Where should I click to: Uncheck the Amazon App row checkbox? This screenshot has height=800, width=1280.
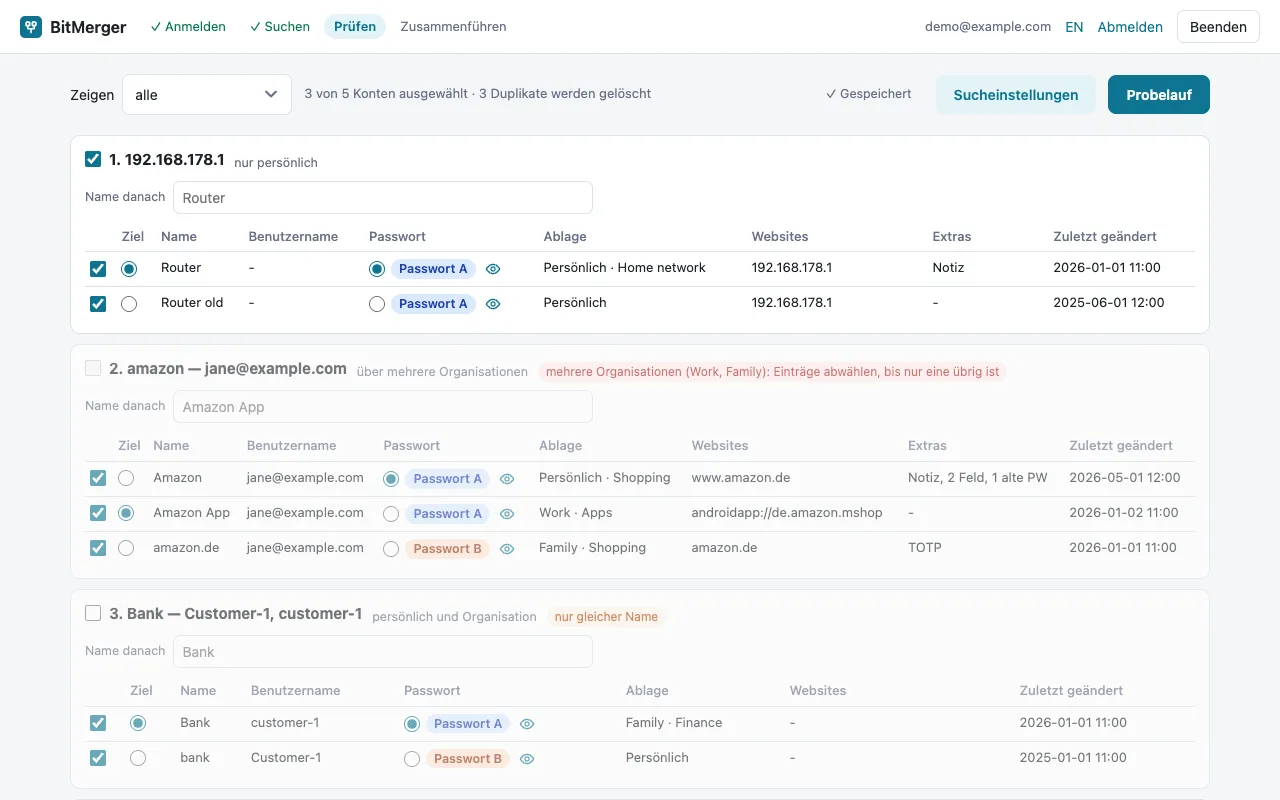(98, 513)
